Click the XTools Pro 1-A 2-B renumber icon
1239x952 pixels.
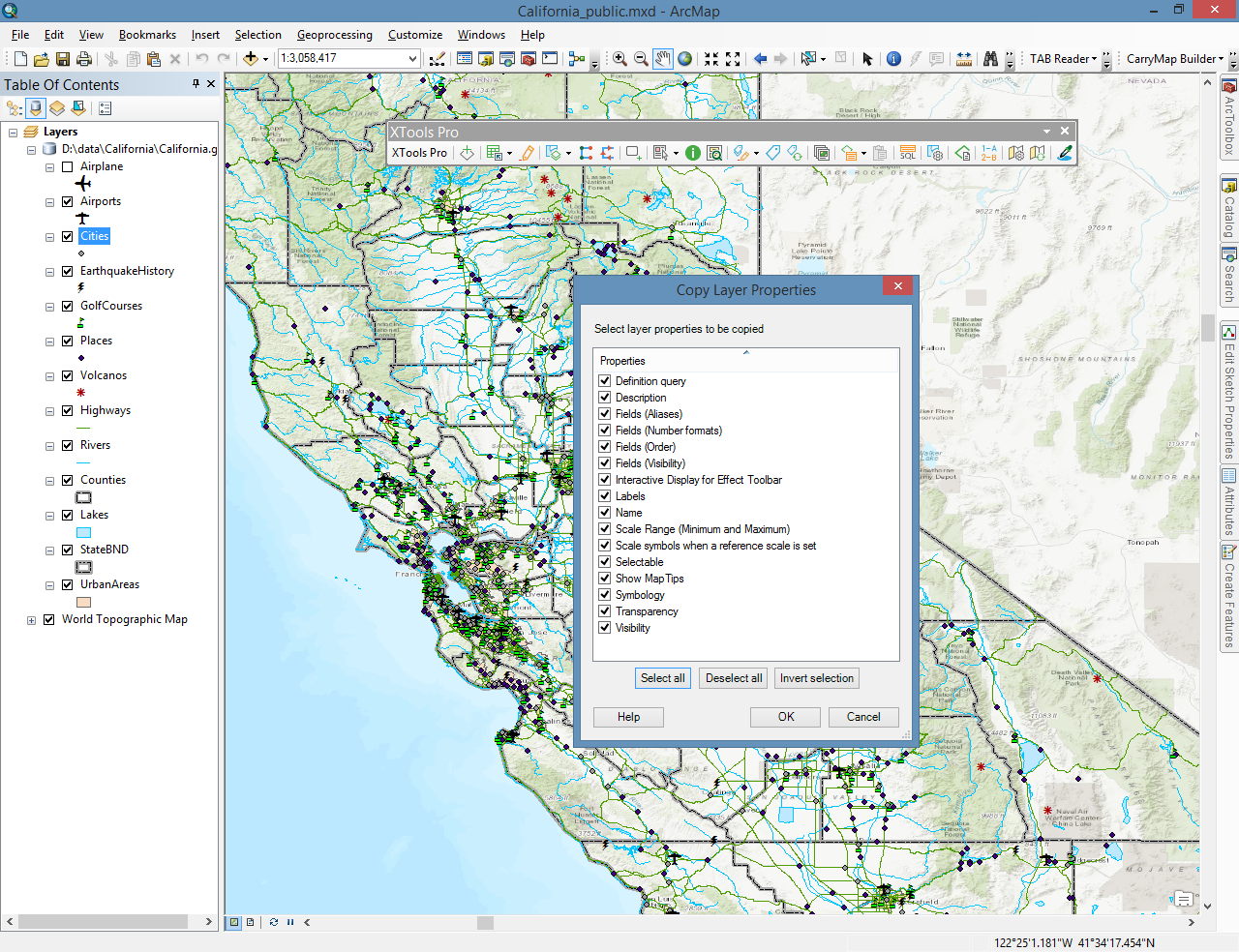[988, 153]
